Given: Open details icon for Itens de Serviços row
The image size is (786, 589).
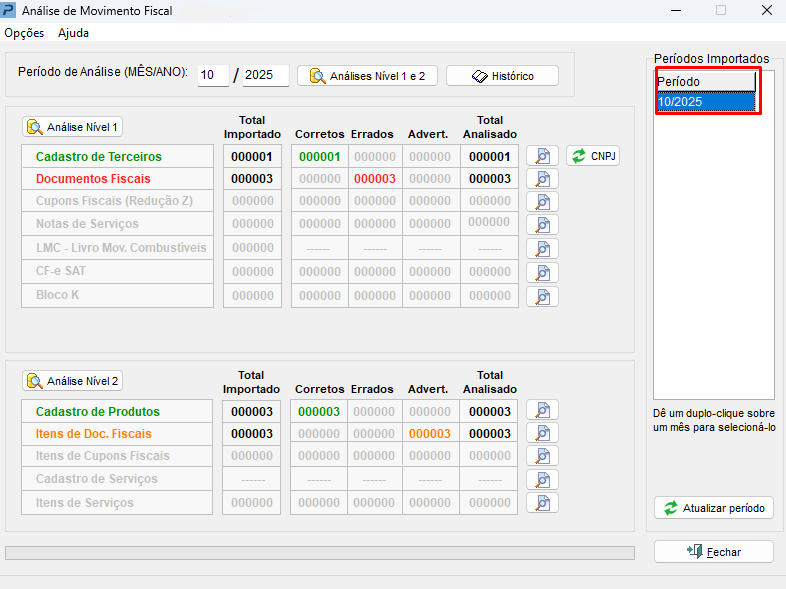Looking at the screenshot, I should (542, 503).
